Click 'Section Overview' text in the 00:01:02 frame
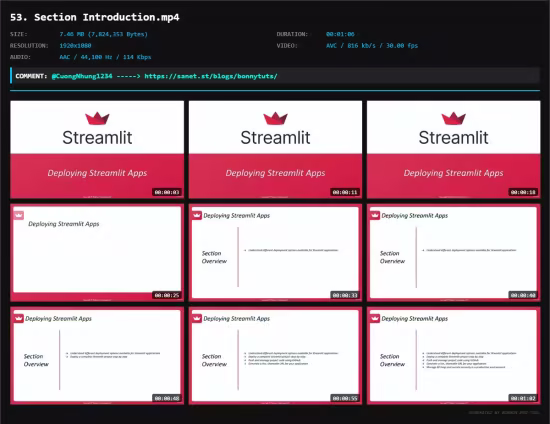The image size is (550, 424). [393, 360]
